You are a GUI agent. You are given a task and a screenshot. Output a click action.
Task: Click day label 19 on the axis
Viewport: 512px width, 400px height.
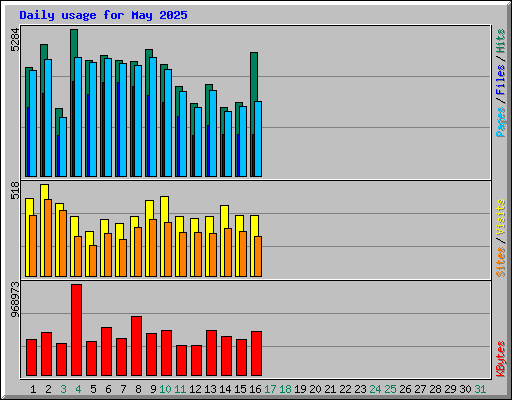coord(300,389)
